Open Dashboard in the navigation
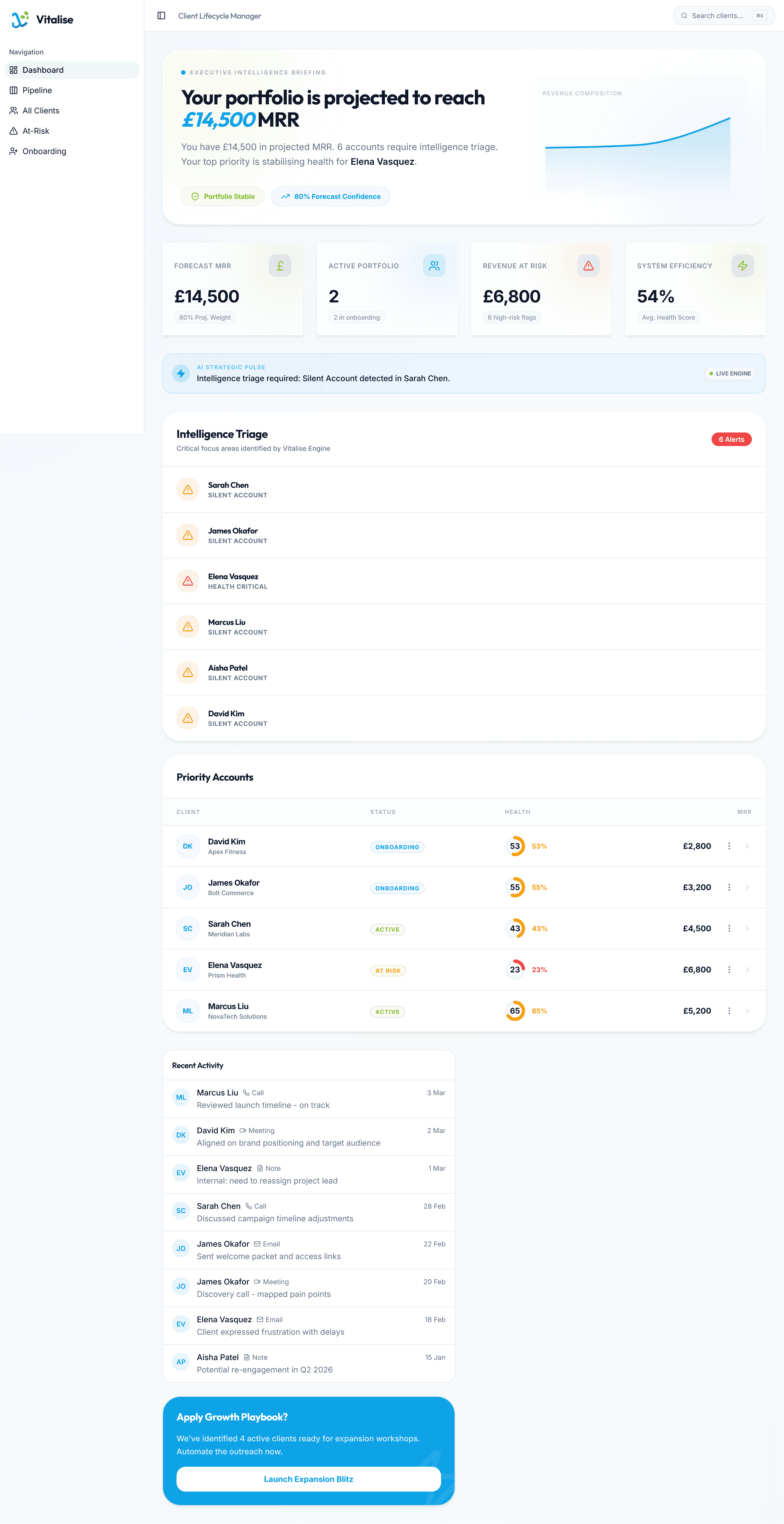This screenshot has height=1524, width=784. (x=72, y=70)
